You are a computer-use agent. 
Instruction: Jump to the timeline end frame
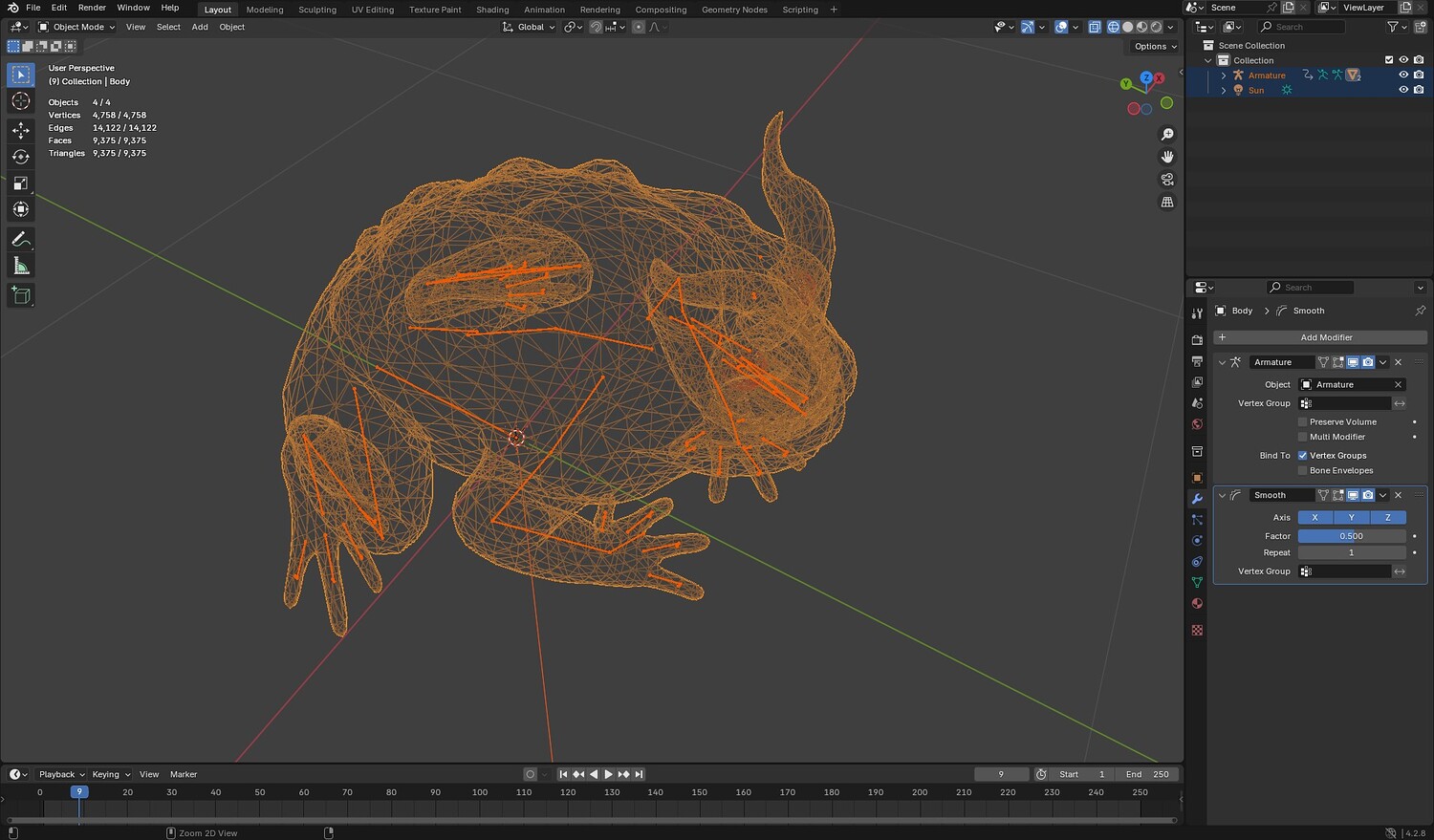click(x=639, y=774)
